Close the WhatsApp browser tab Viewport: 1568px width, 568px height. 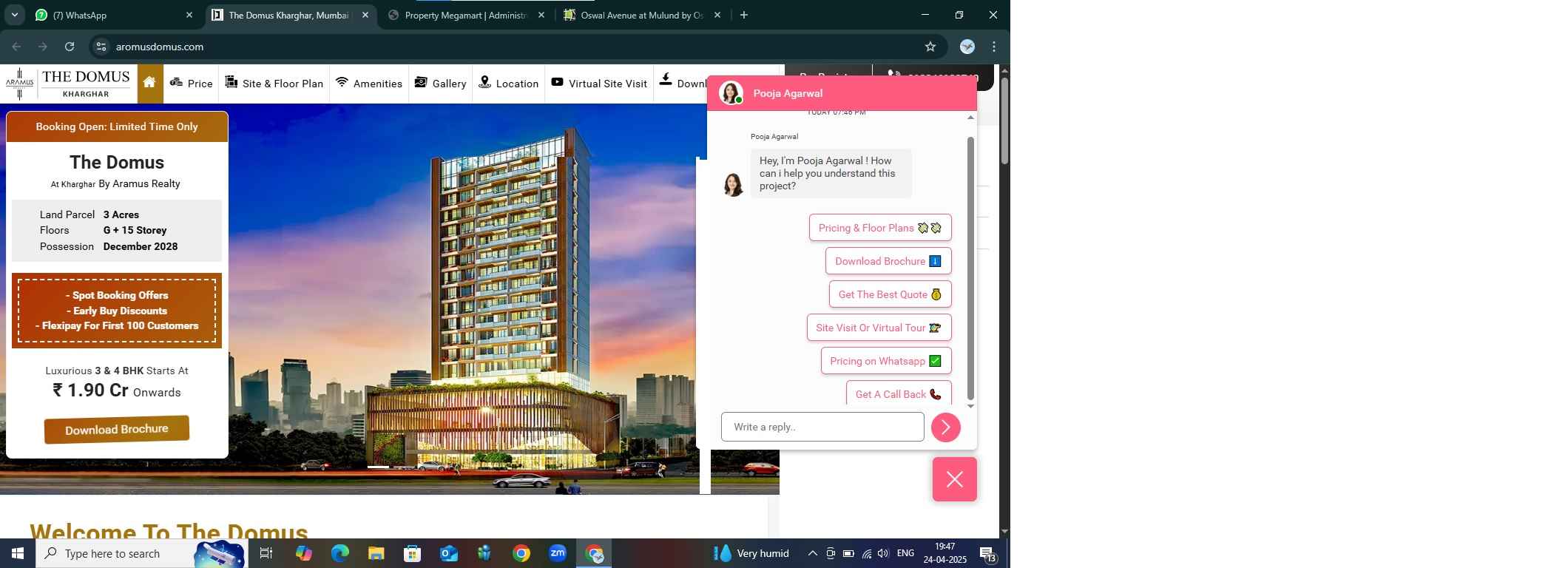point(189,15)
